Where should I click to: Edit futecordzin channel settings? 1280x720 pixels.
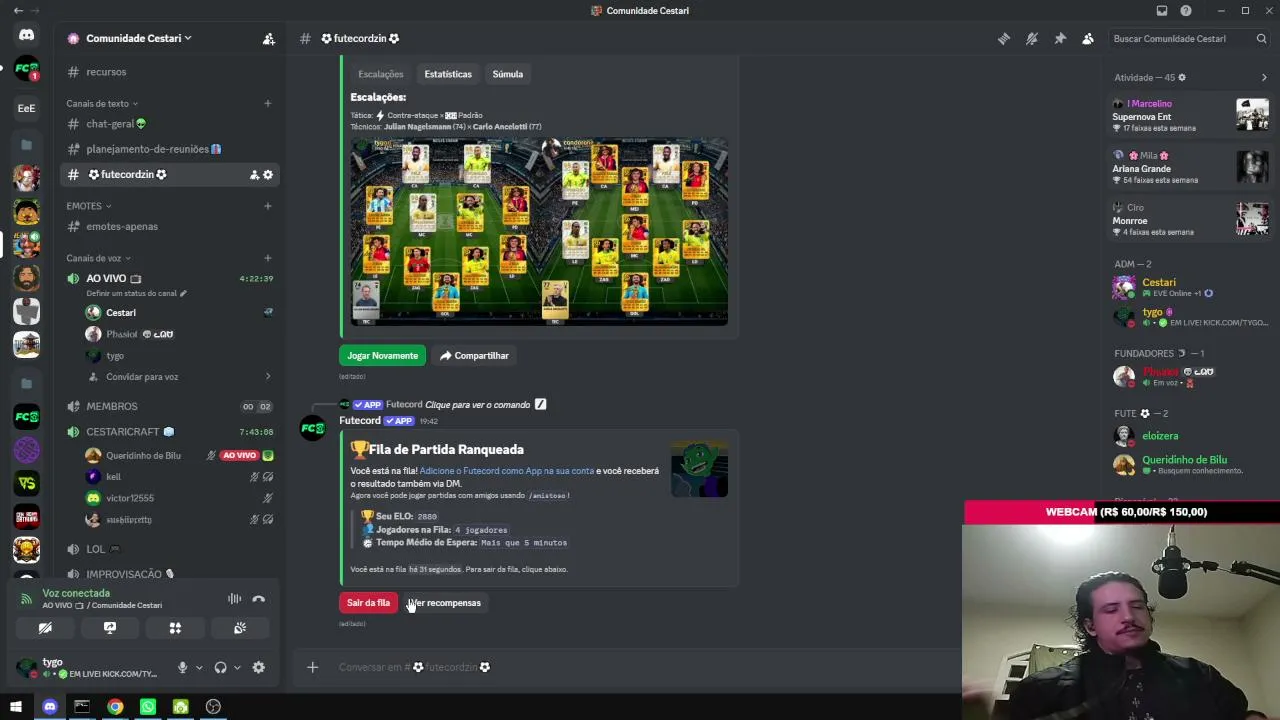click(x=268, y=175)
